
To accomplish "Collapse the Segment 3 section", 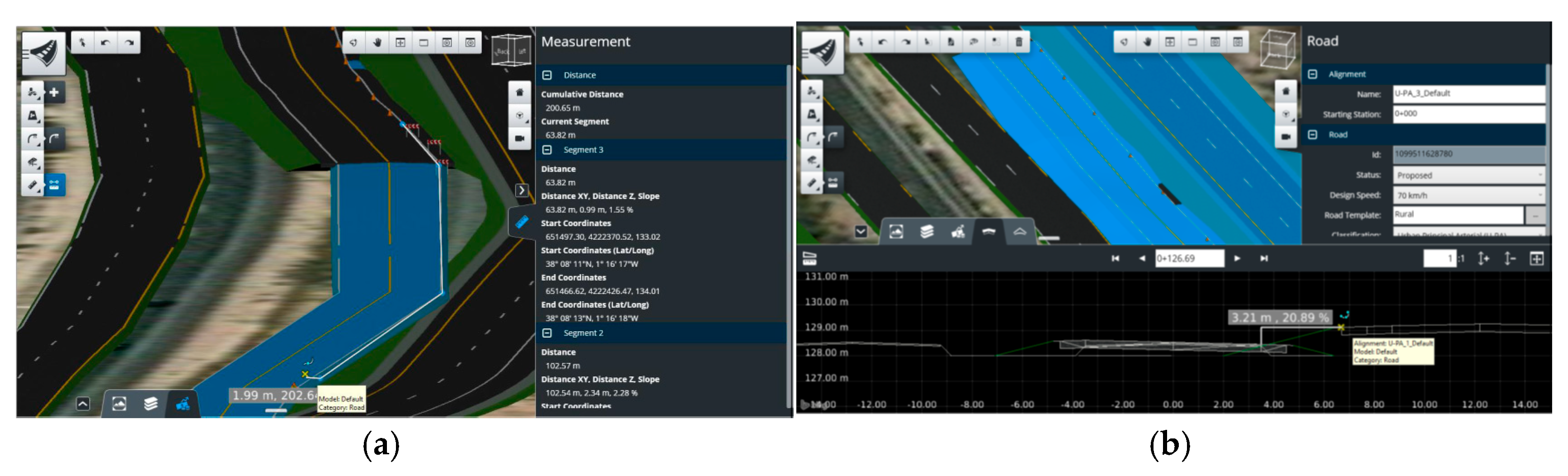I will click(x=547, y=150).
